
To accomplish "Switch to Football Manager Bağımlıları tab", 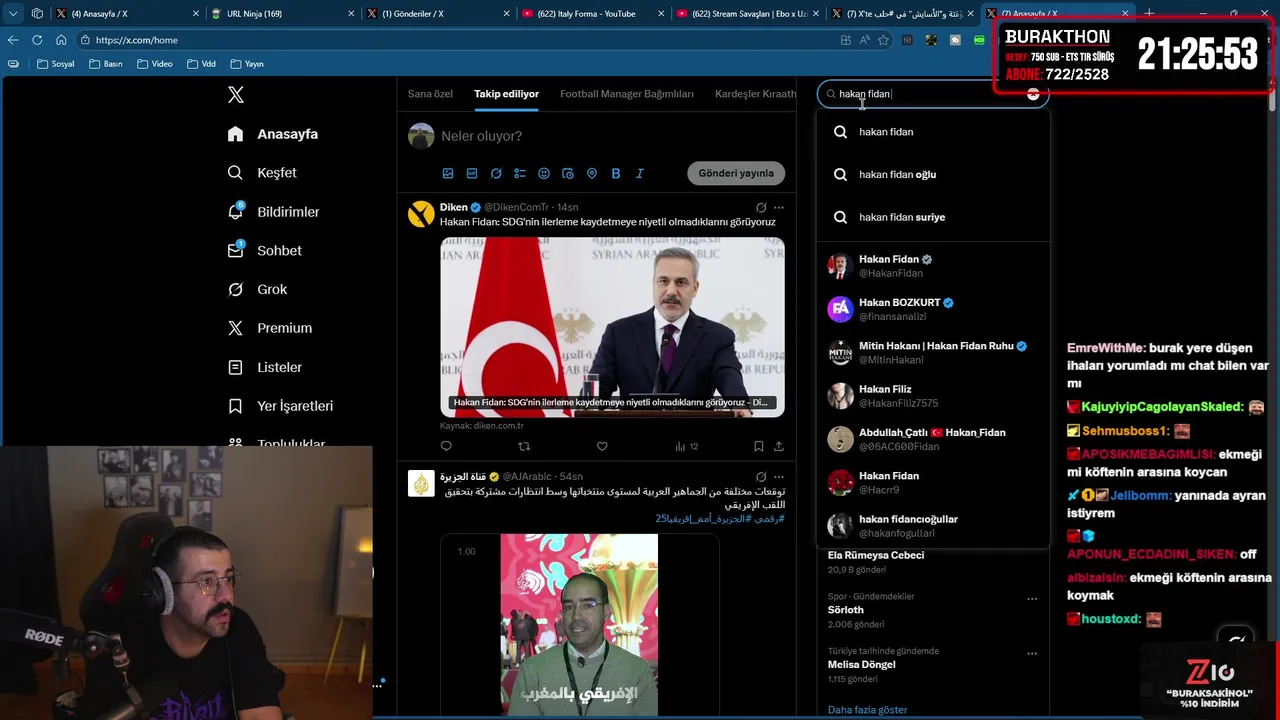I will coord(626,94).
